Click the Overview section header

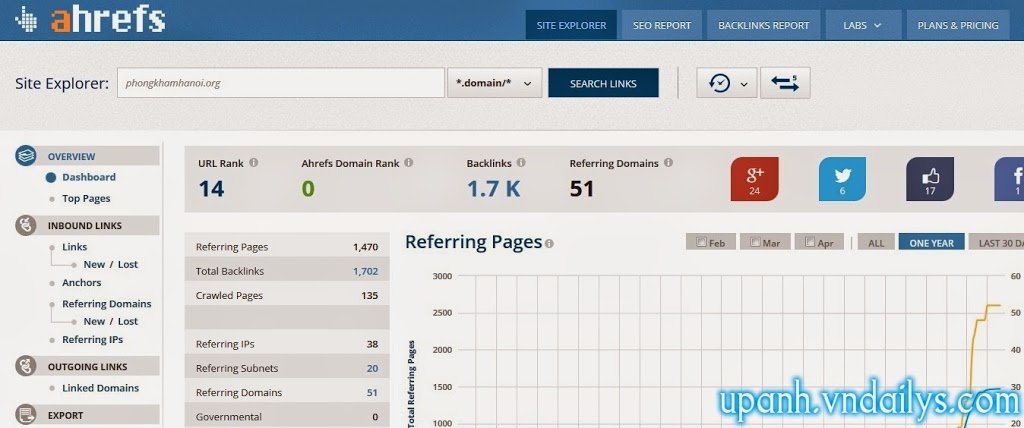coord(87,156)
